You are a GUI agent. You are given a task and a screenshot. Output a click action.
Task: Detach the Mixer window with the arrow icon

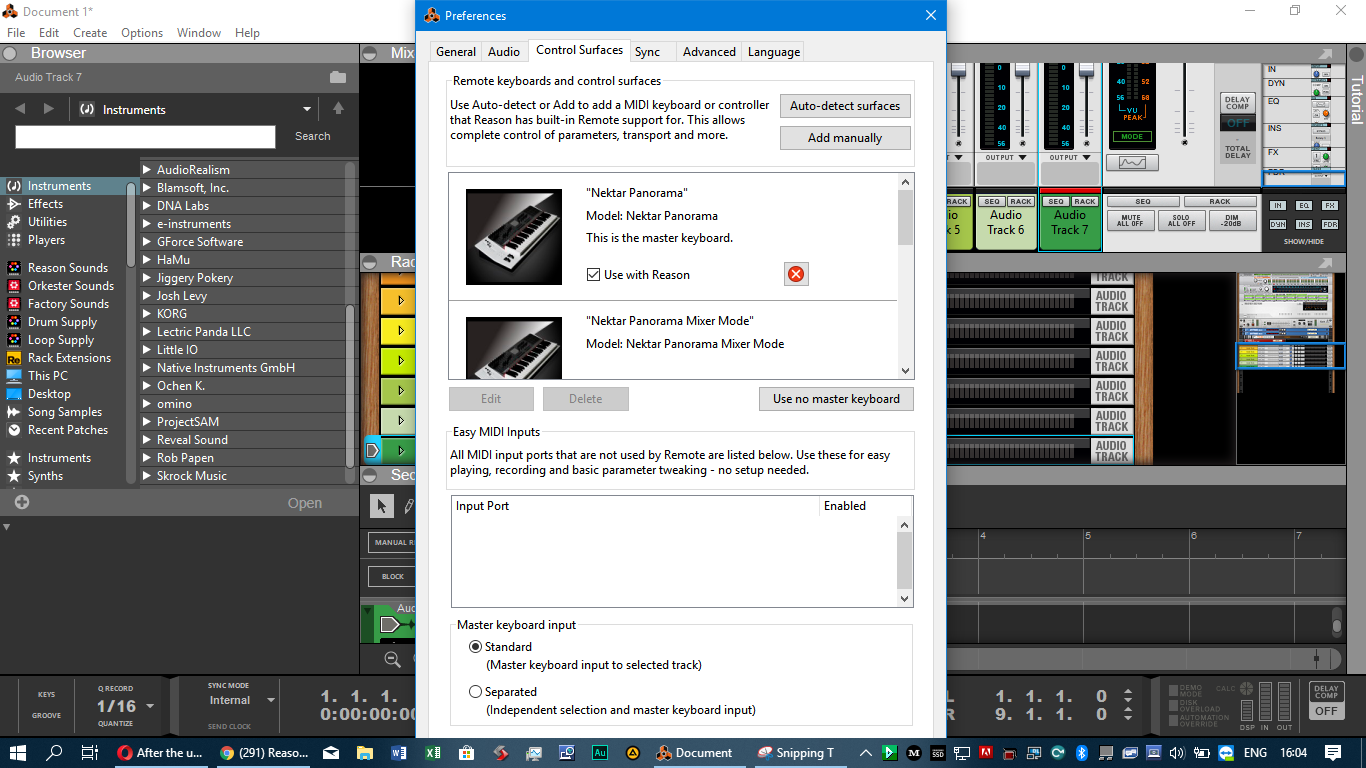[x=1325, y=54]
